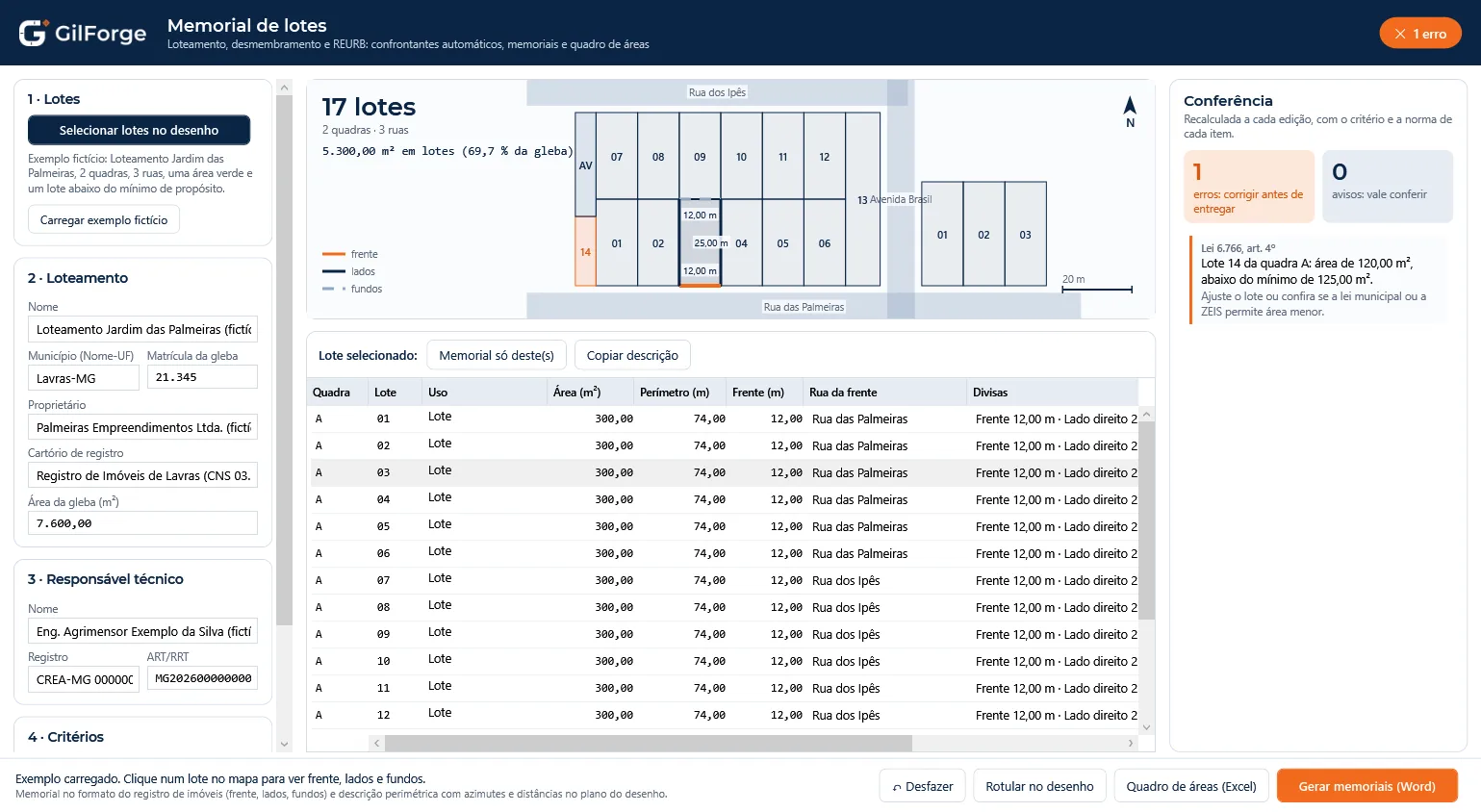Load the fictitious example with Carregar exemplo fictício
The image size is (1481, 812).
pyautogui.click(x=104, y=220)
